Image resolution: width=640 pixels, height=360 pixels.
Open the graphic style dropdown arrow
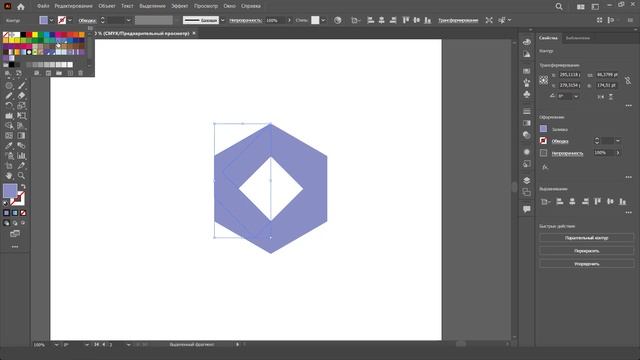(323, 20)
